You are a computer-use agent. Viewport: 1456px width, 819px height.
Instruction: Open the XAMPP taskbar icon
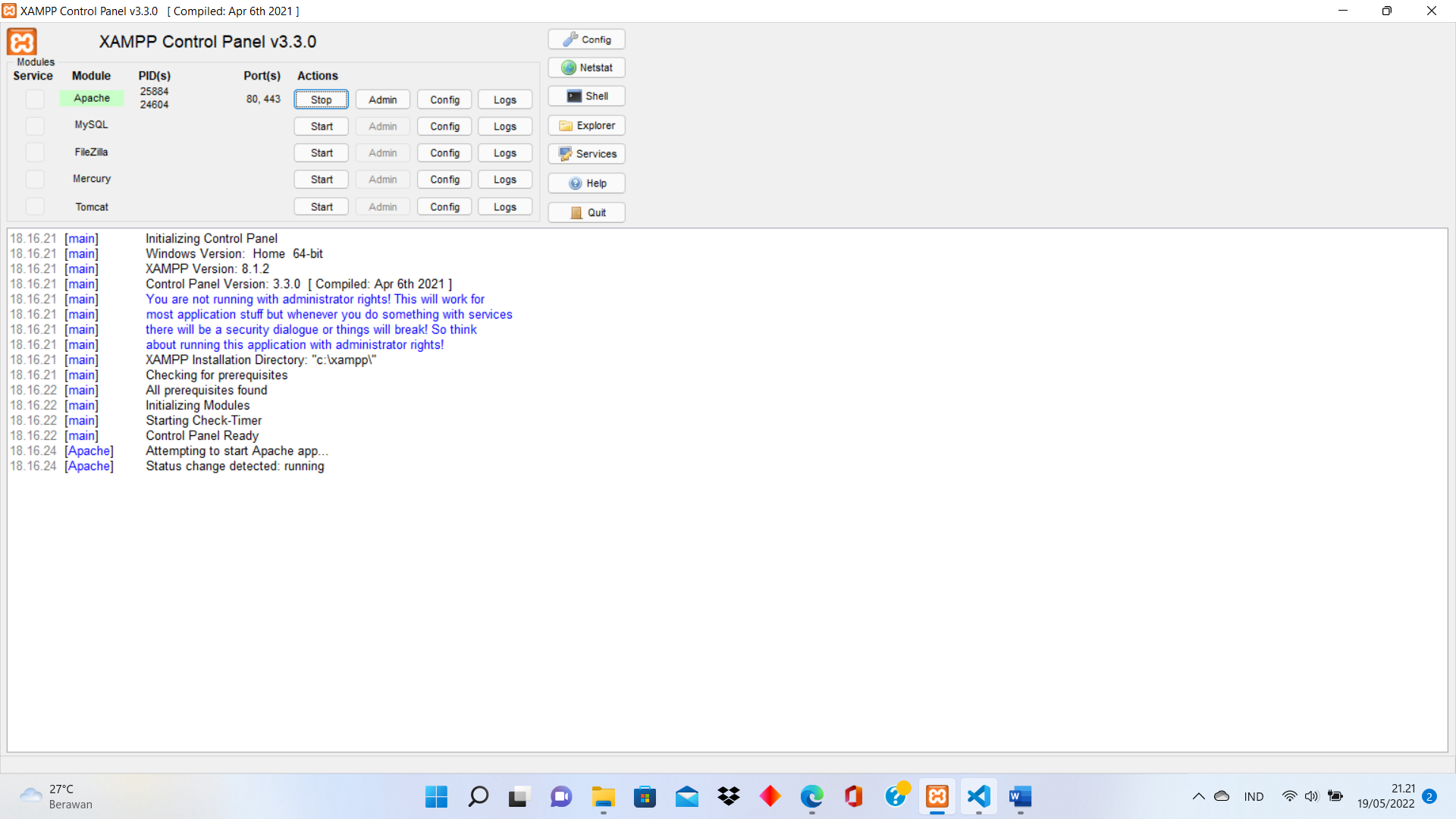click(x=937, y=797)
